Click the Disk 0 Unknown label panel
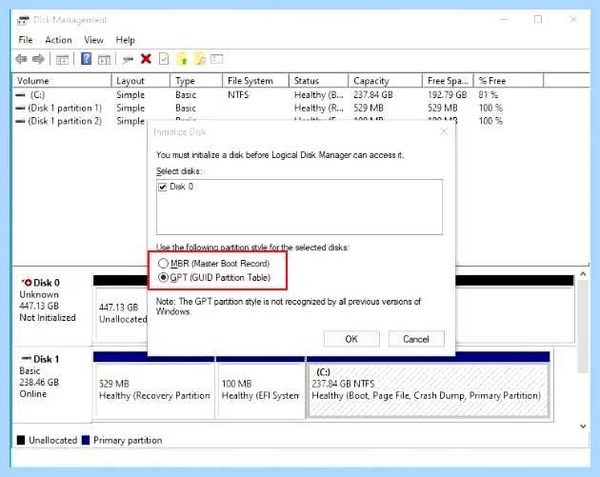Viewport: 600px width, 477px height. click(x=53, y=306)
